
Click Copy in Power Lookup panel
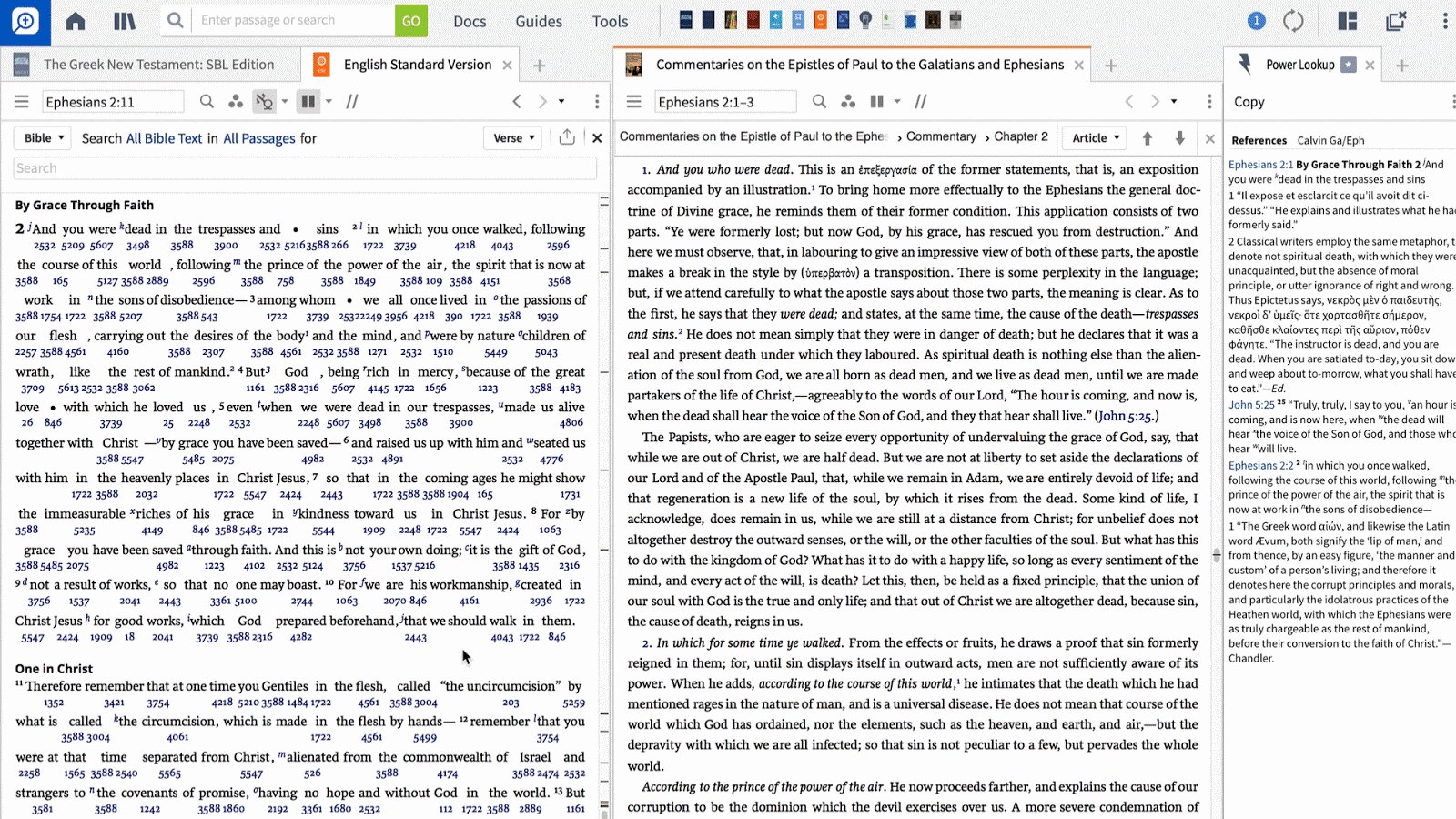pos(1249,102)
